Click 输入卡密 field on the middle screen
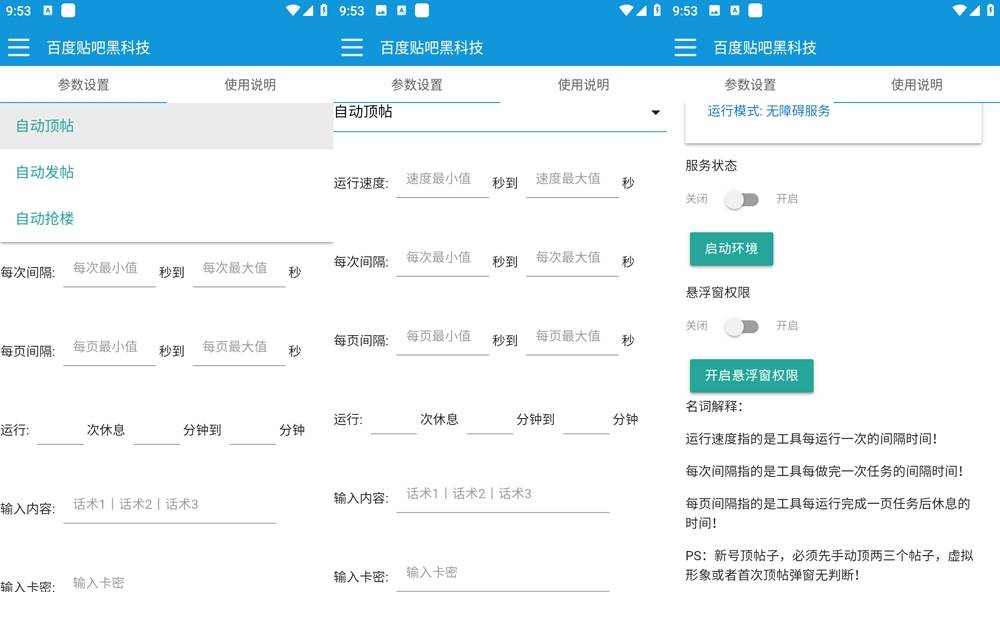1000x620 pixels. tap(500, 573)
